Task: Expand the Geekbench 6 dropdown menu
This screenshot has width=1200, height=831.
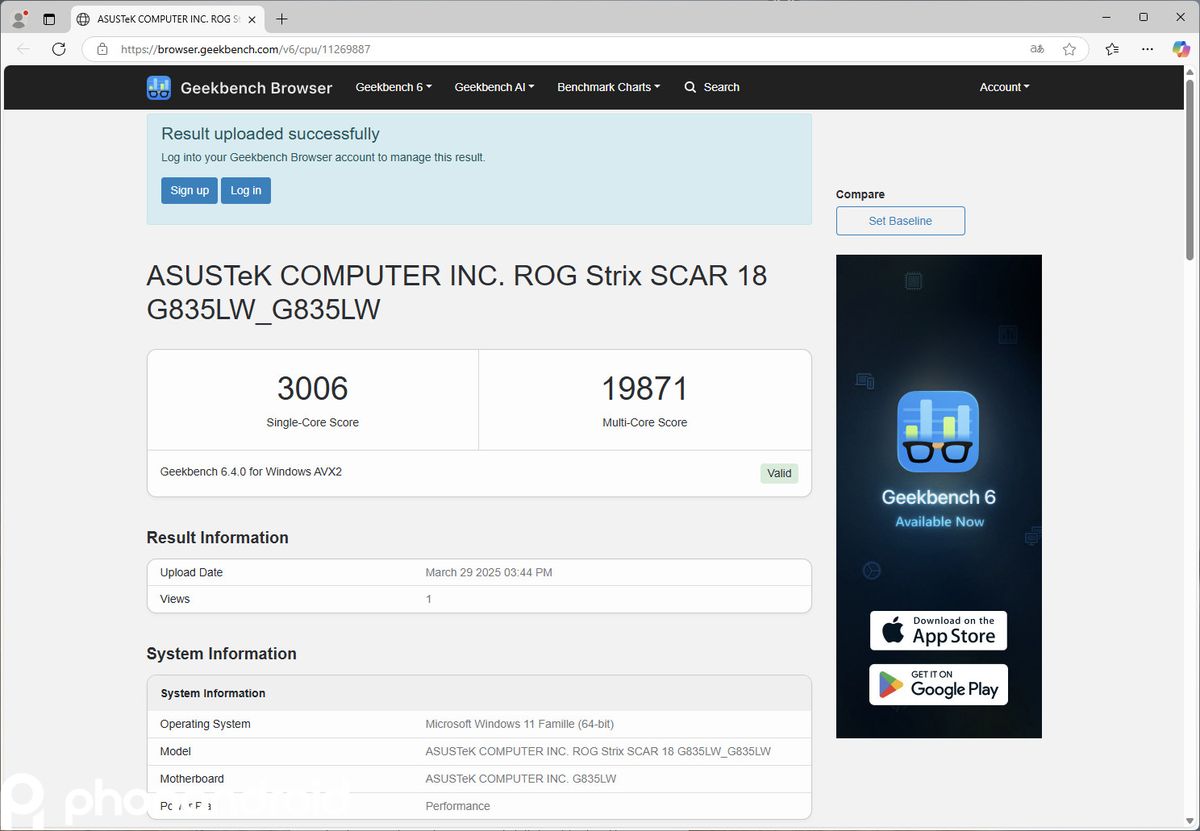Action: tap(393, 87)
